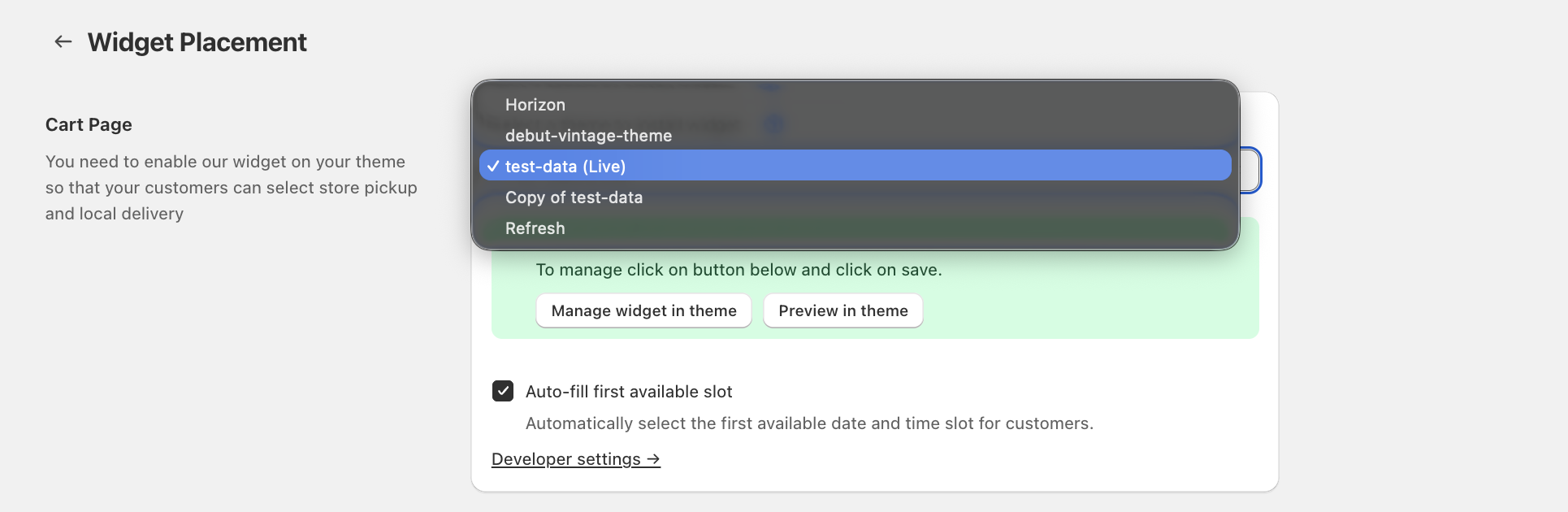Open the Developer settings link

[x=576, y=459]
